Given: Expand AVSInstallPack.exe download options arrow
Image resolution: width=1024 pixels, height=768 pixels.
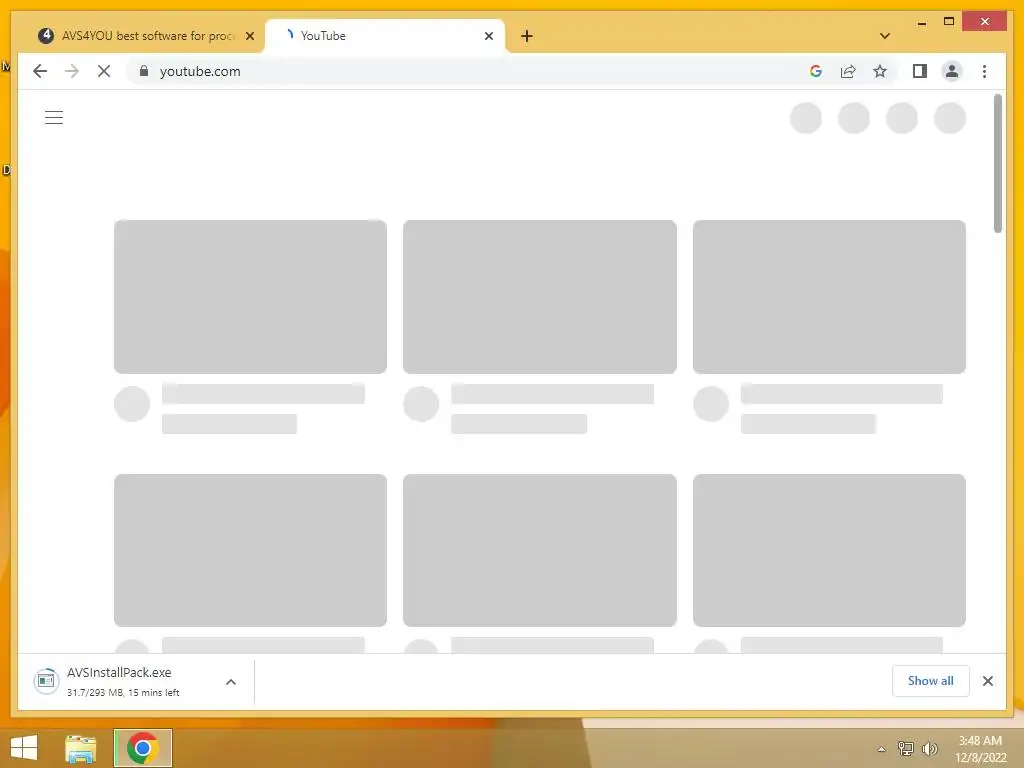Looking at the screenshot, I should (231, 682).
